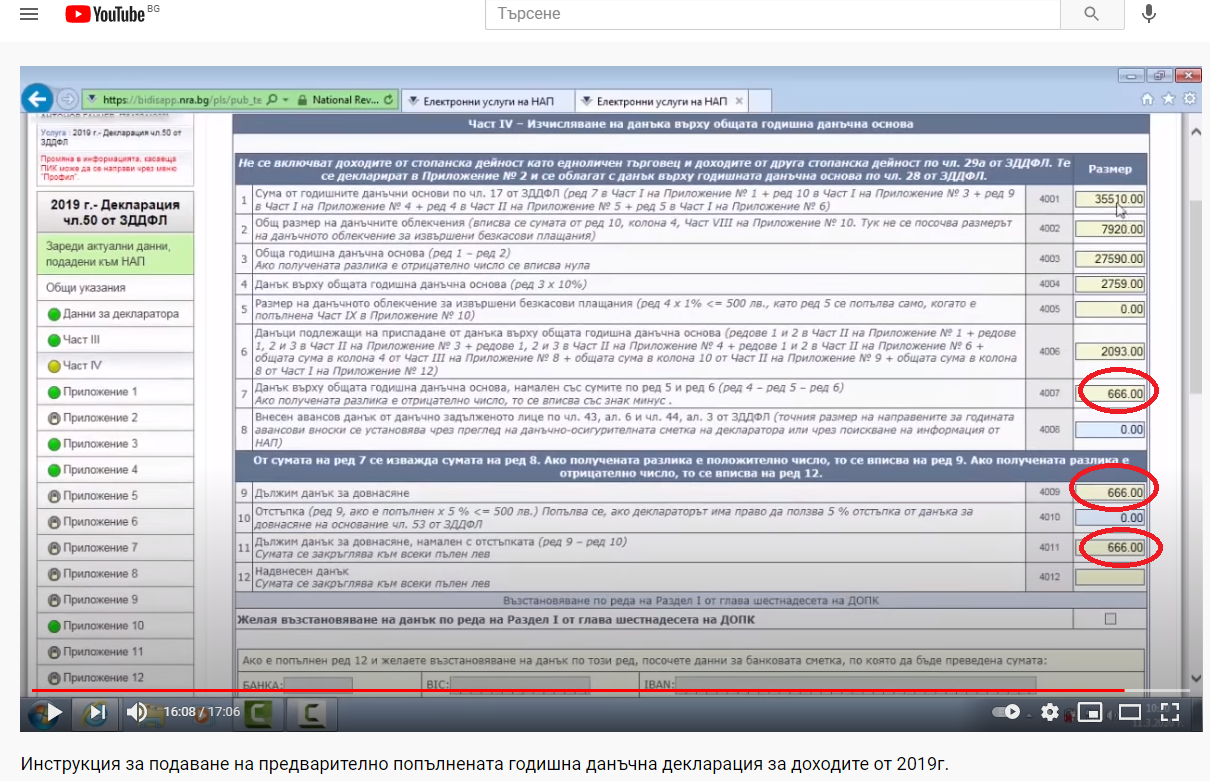
Task: Click the row 10 discount field 4010
Action: pyautogui.click(x=1110, y=518)
